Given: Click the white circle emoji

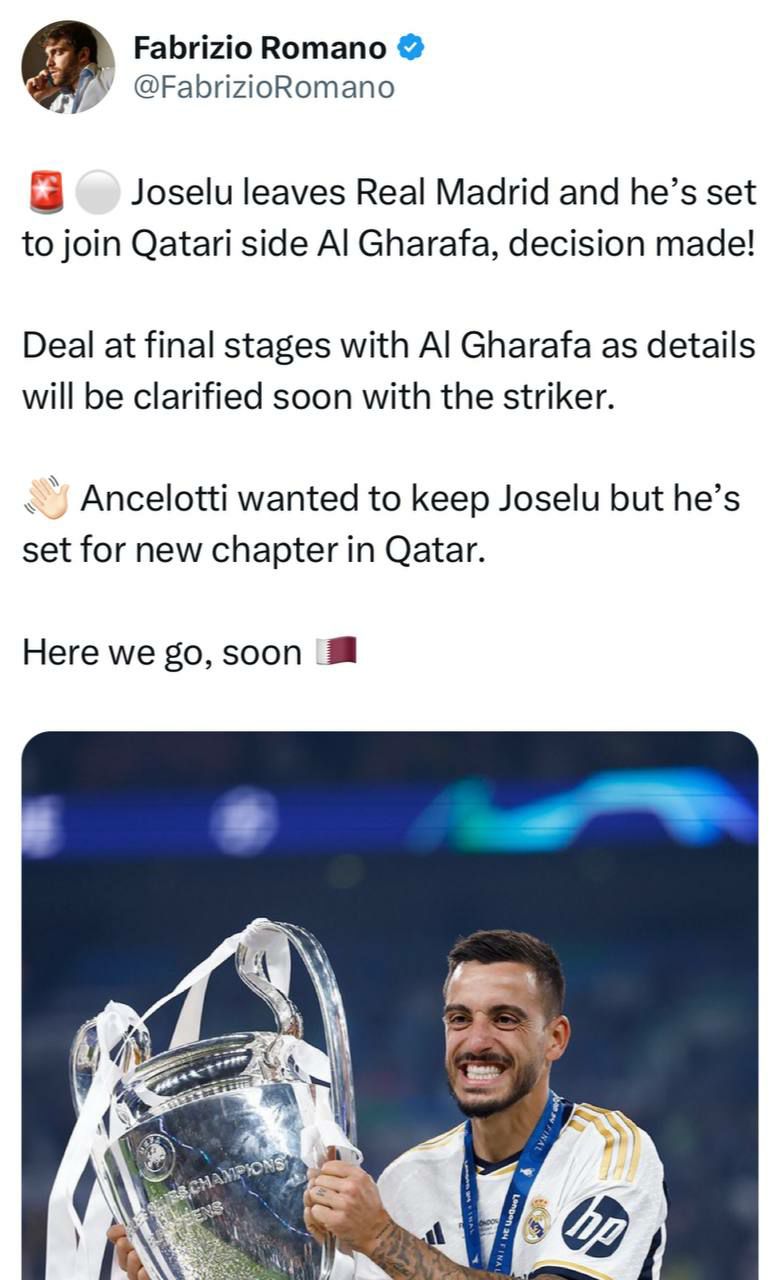Looking at the screenshot, I should (x=98, y=191).
